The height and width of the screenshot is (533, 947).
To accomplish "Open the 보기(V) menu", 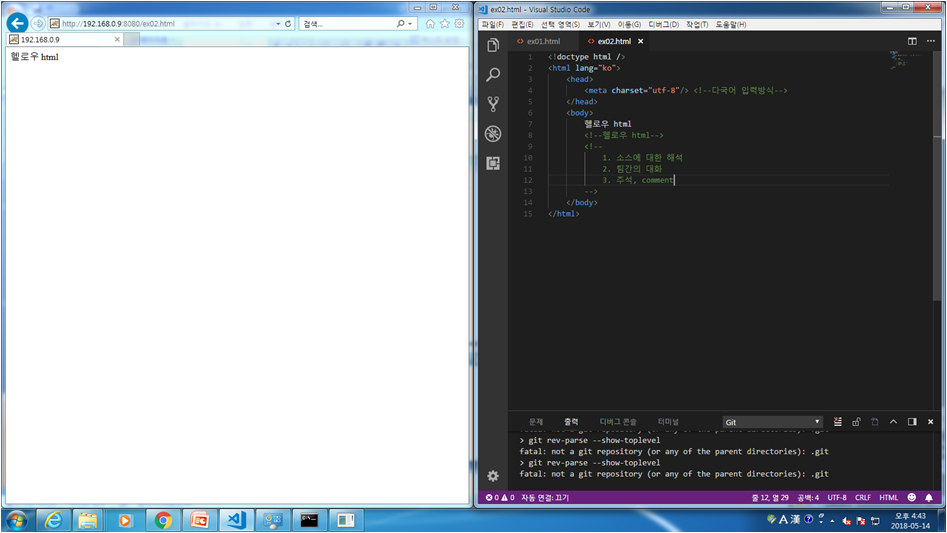I will coord(599,25).
